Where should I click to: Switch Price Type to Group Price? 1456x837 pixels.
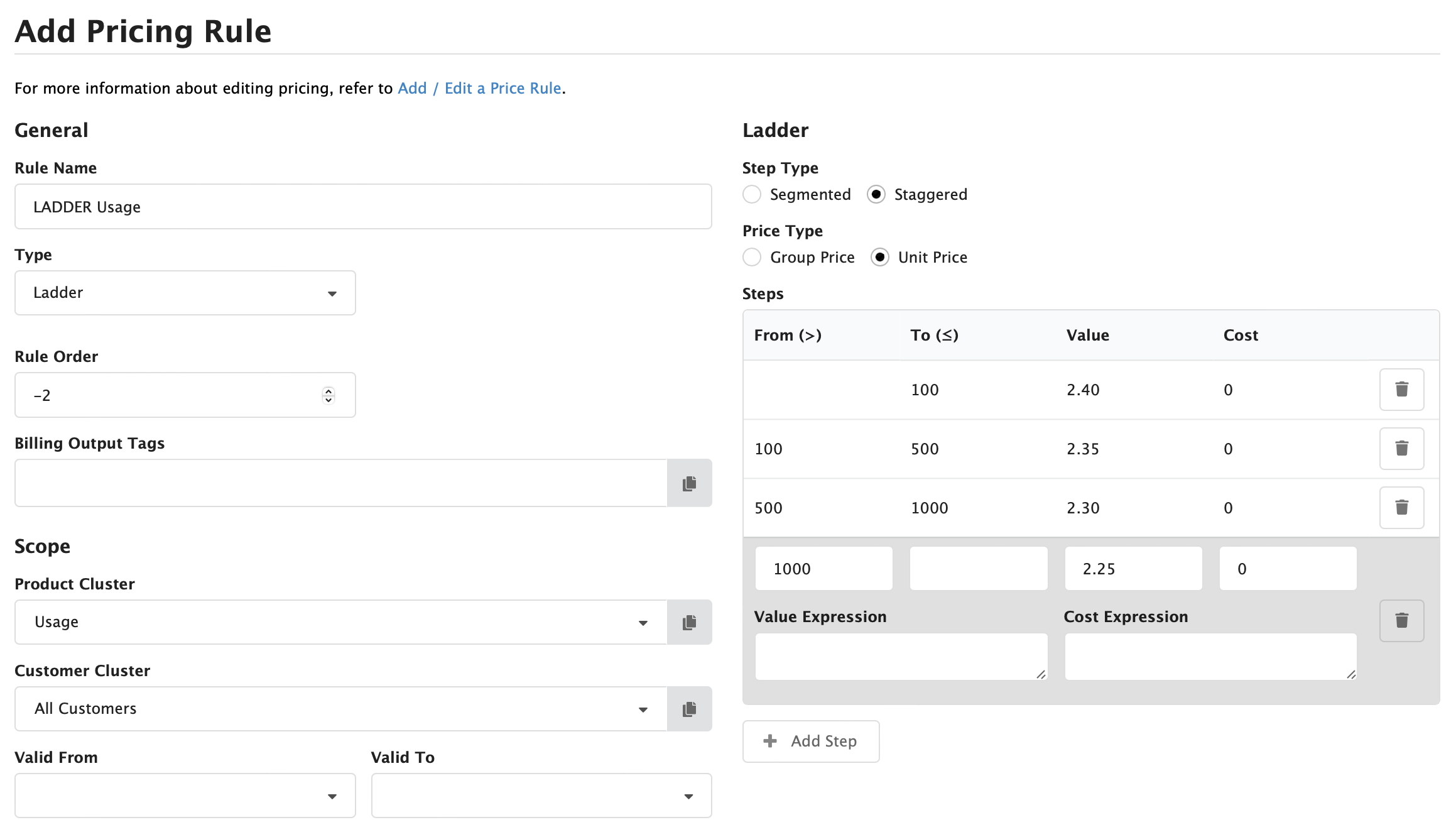point(752,257)
